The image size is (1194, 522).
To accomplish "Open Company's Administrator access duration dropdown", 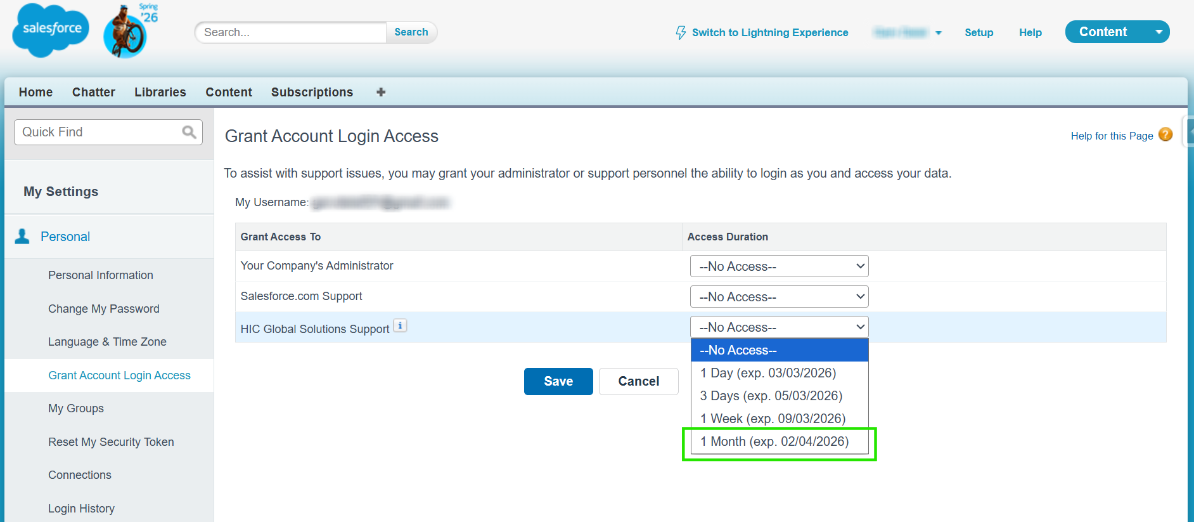I will coord(779,267).
